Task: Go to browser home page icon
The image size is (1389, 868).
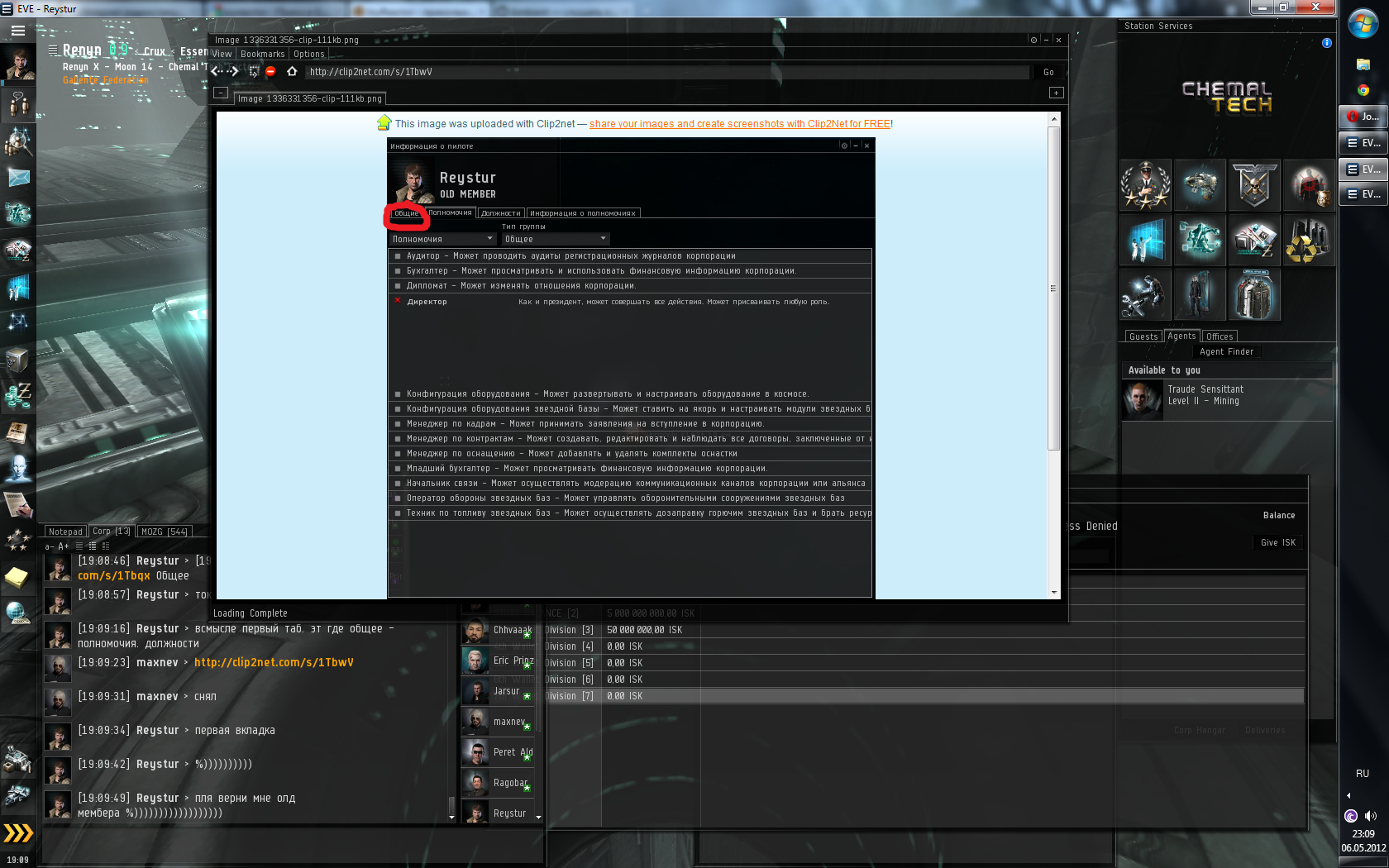Action: coord(292,72)
